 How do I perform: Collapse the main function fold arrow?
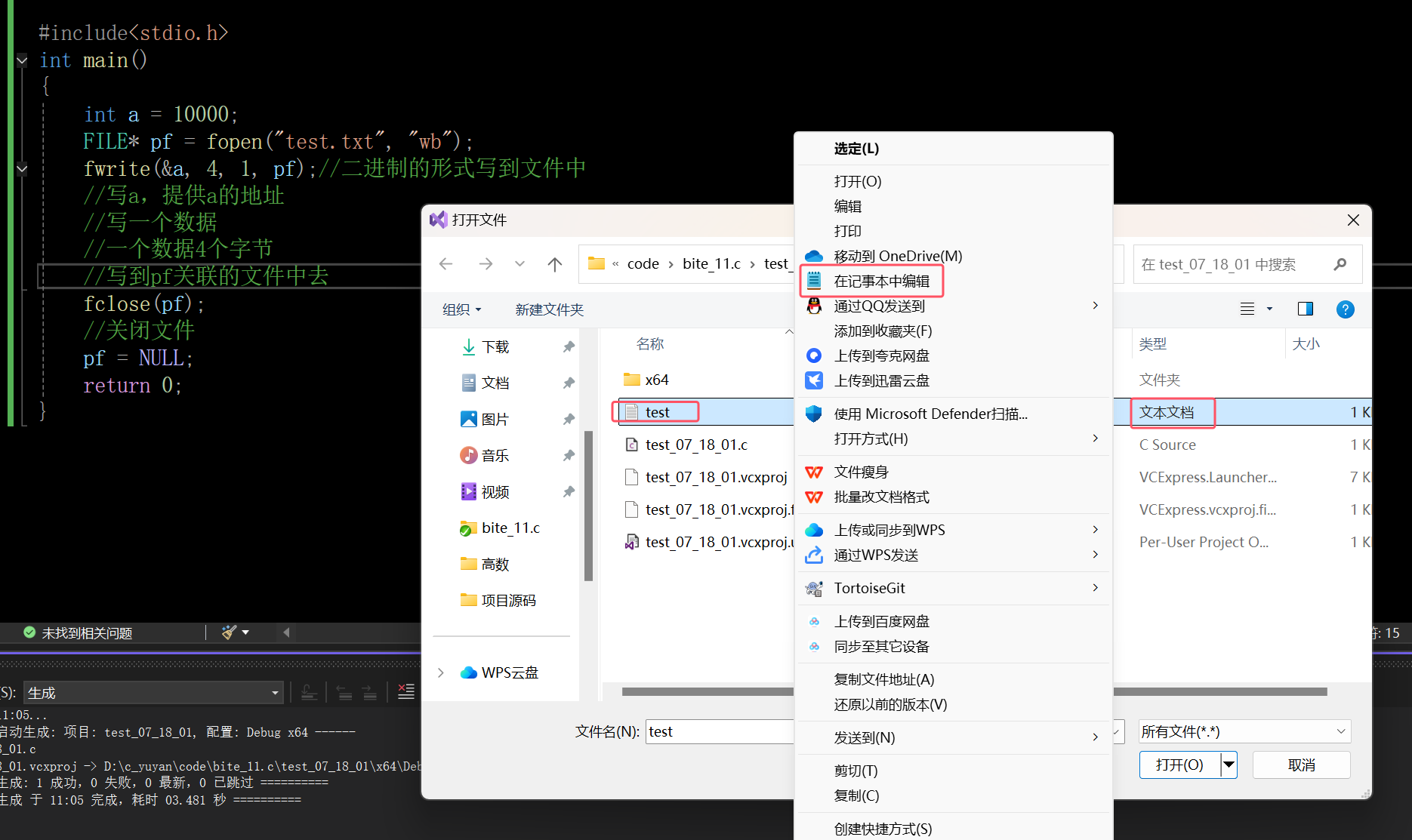tap(21, 60)
